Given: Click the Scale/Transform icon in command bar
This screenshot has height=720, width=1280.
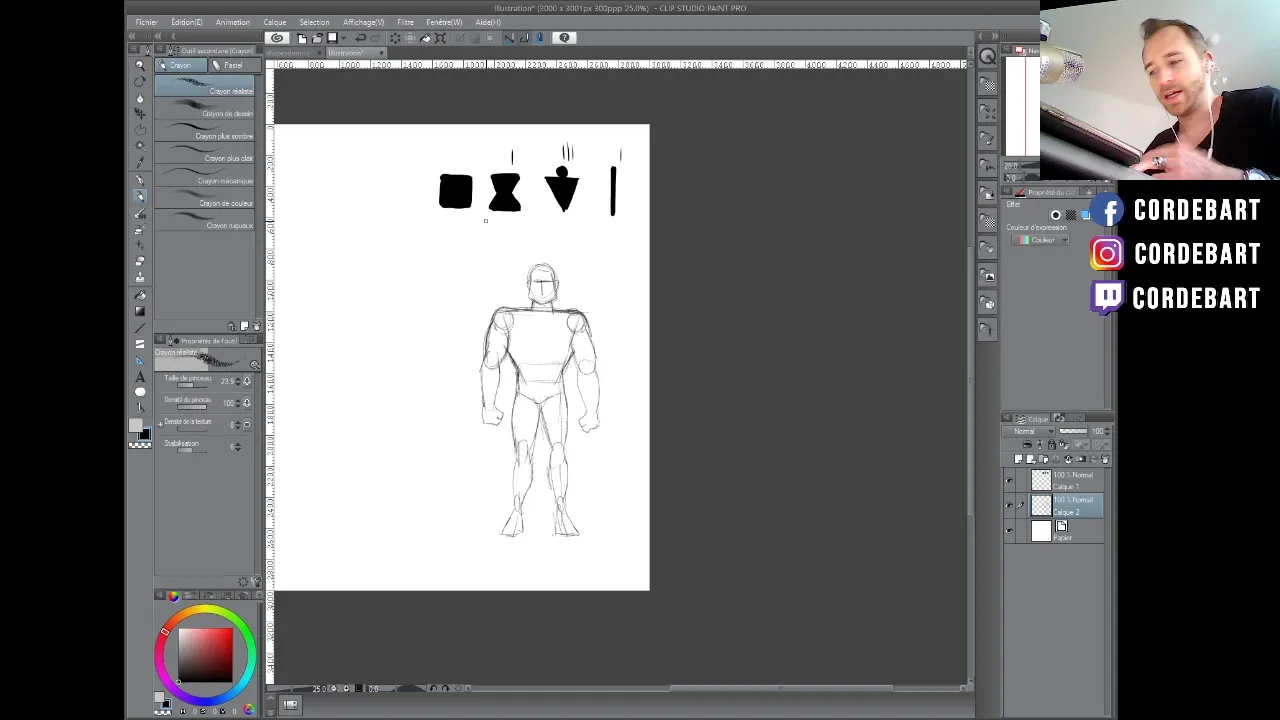Looking at the screenshot, I should click(x=440, y=38).
